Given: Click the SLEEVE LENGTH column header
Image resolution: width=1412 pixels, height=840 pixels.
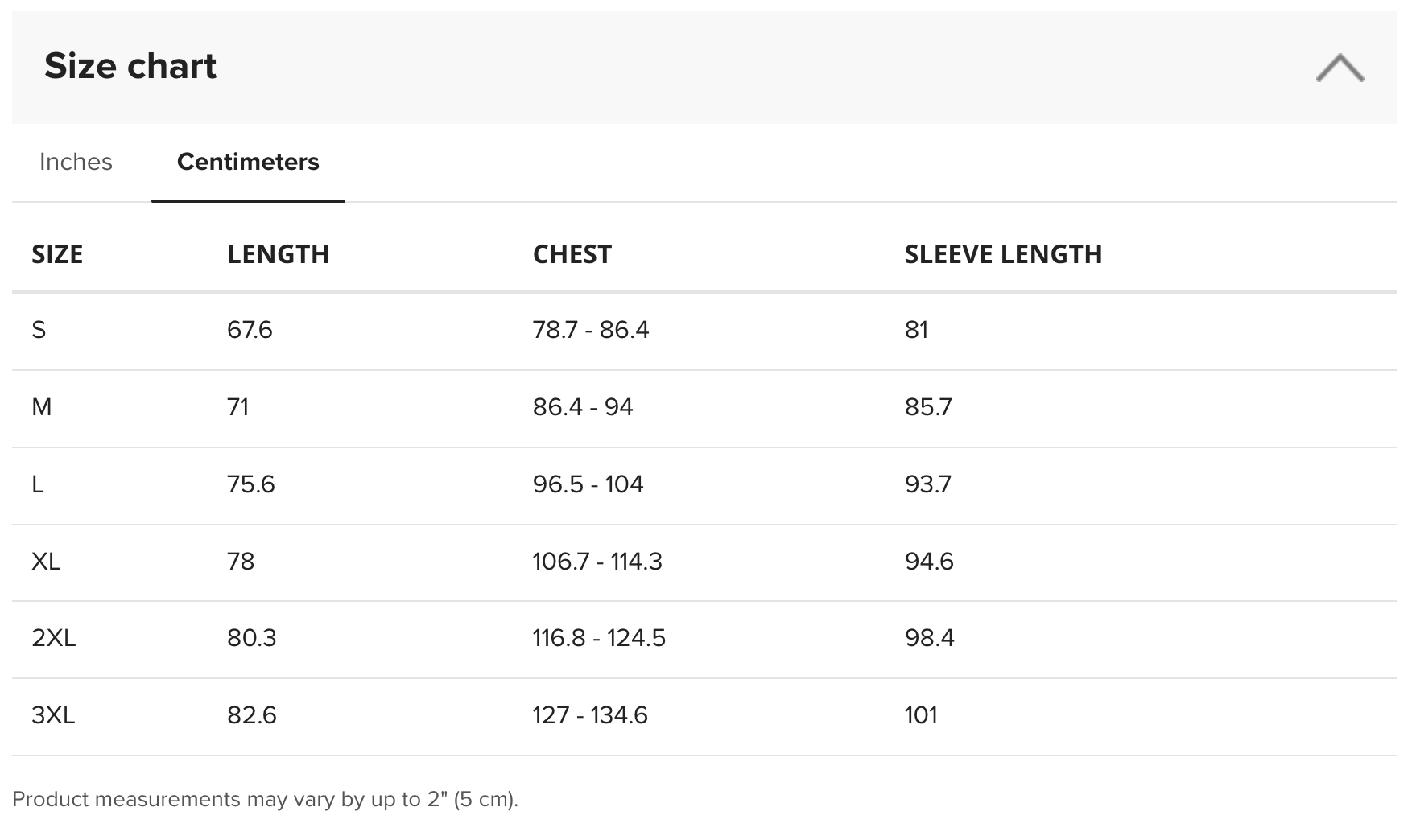Looking at the screenshot, I should (1003, 254).
